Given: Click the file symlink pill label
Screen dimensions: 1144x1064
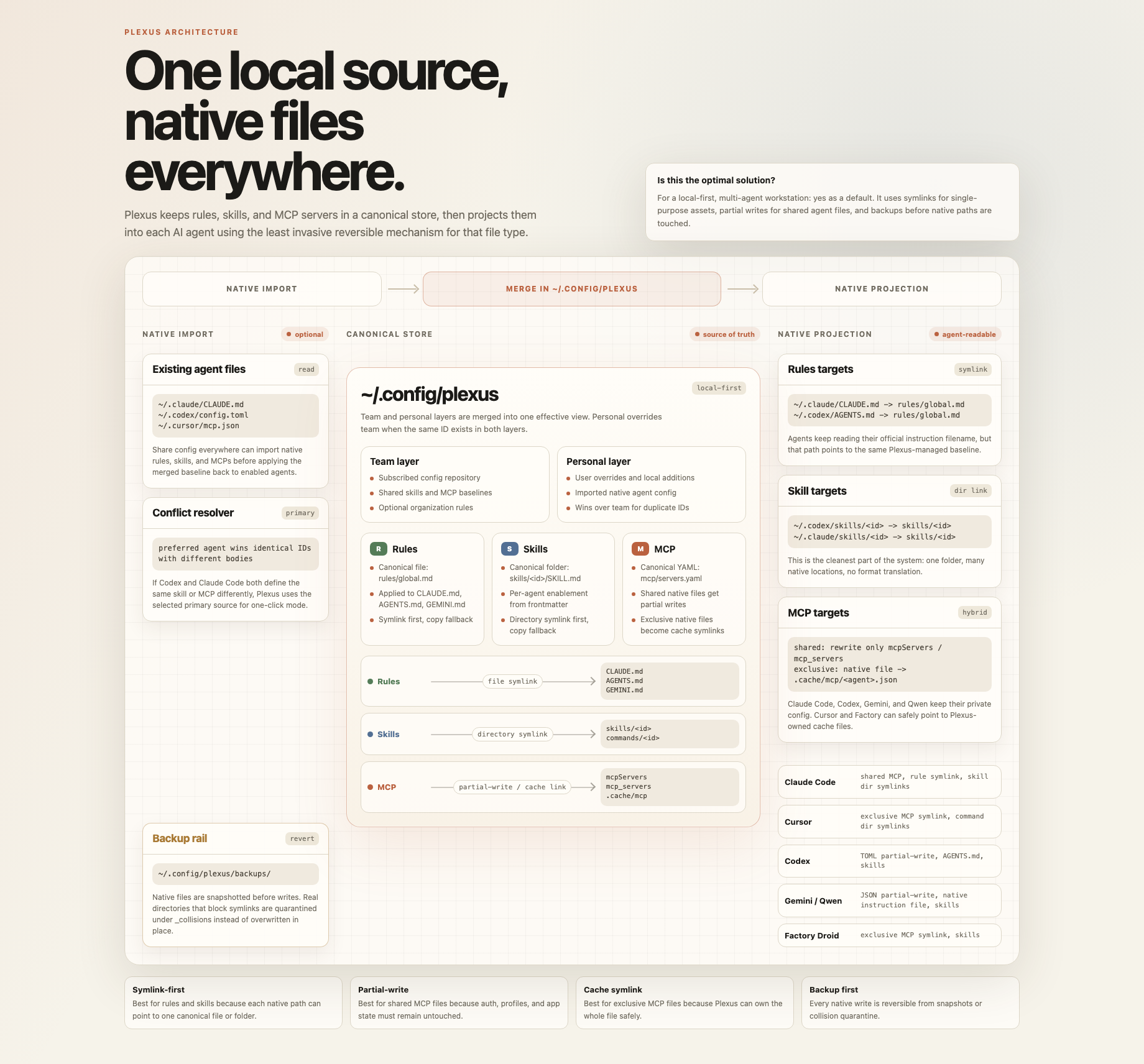Looking at the screenshot, I should coord(512,681).
